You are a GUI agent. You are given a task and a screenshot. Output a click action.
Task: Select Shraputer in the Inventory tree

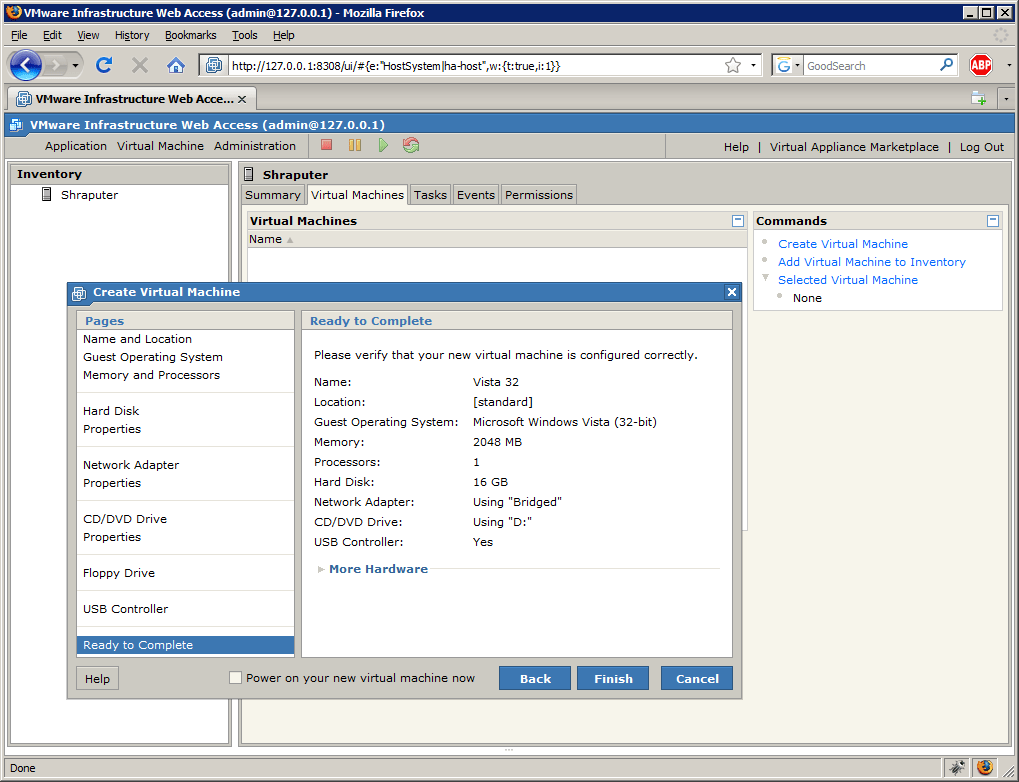coord(89,195)
